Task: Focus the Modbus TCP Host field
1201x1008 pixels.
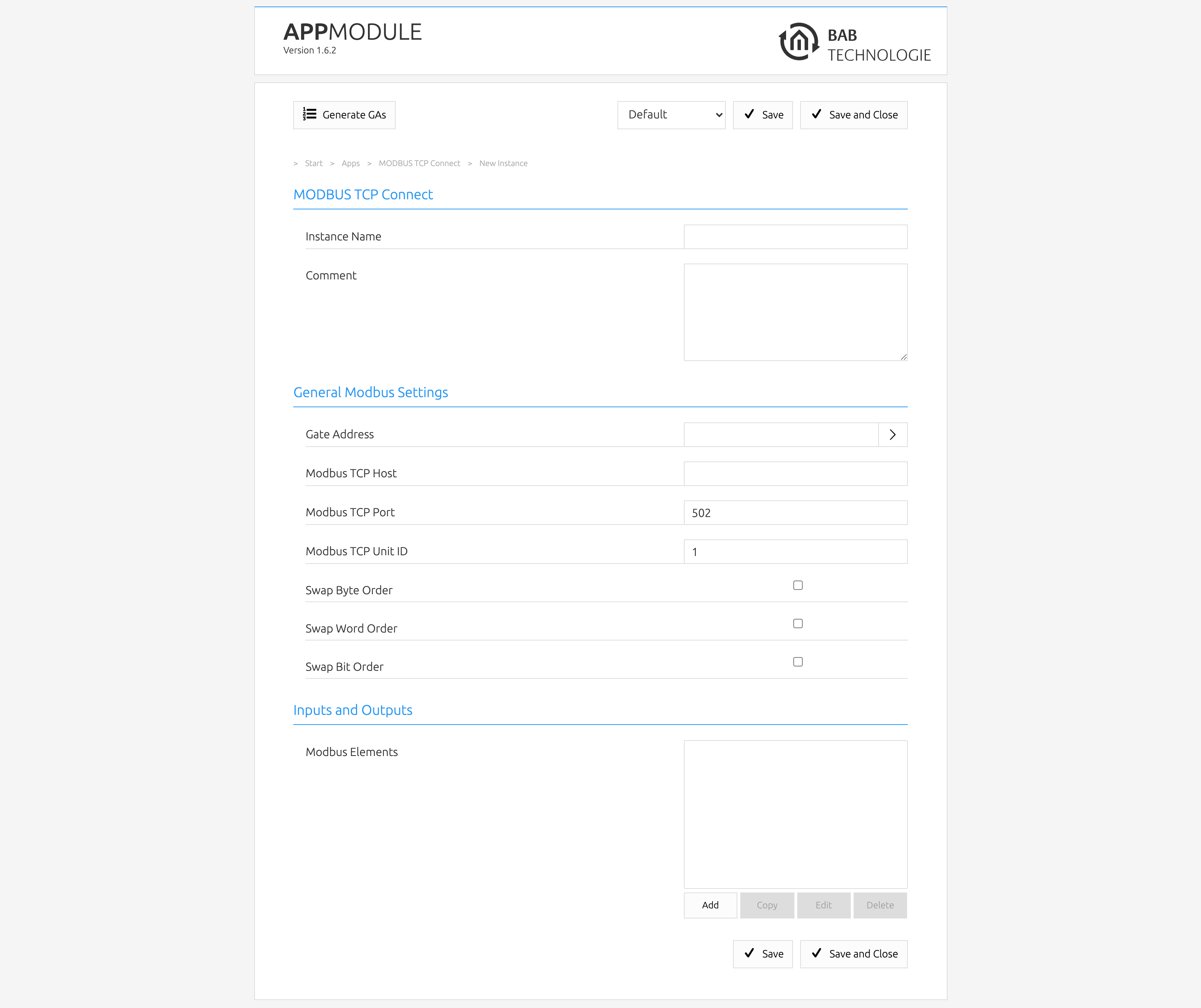Action: point(795,473)
